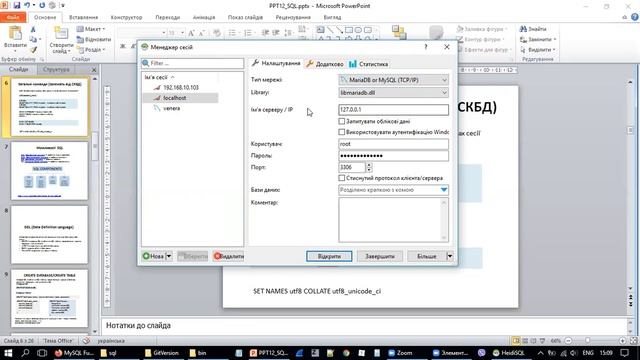
Task: Enable compressed client/server protocol checkbox
Action: [342, 178]
